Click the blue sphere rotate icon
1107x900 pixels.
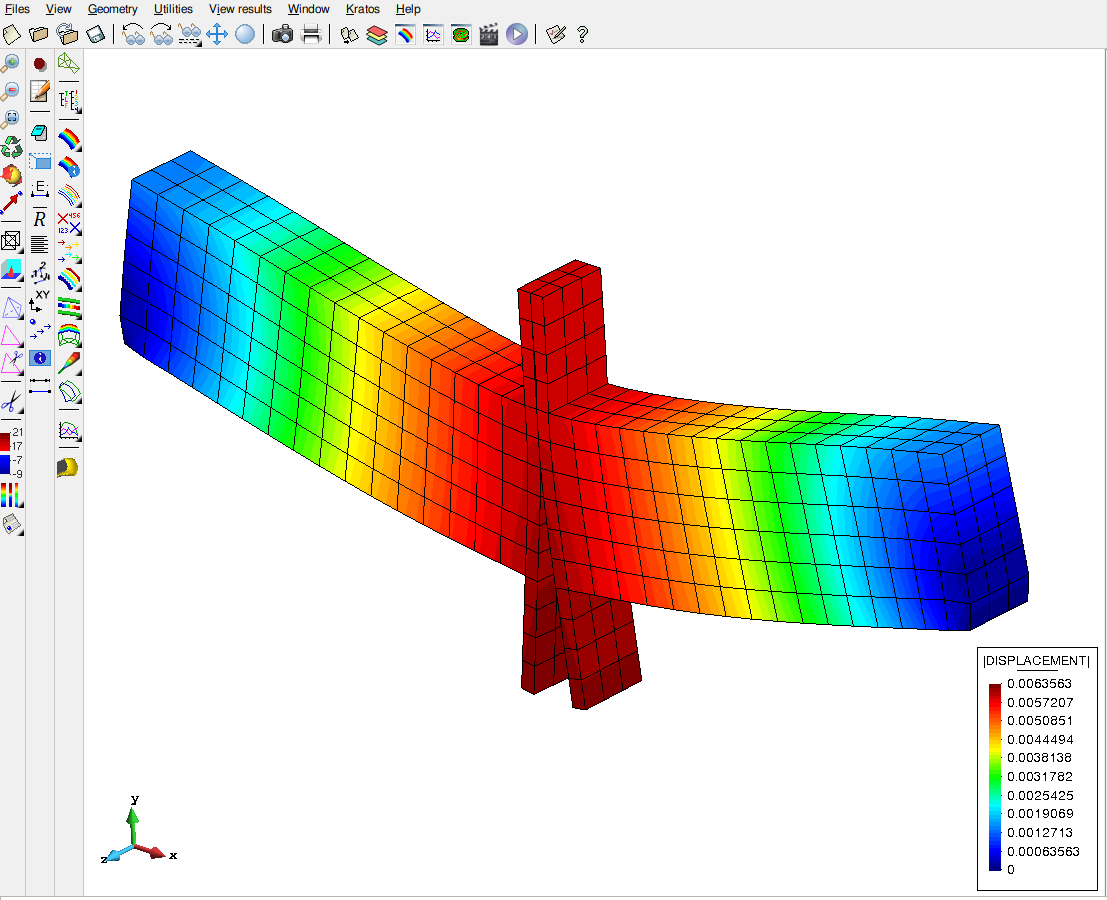coord(245,34)
